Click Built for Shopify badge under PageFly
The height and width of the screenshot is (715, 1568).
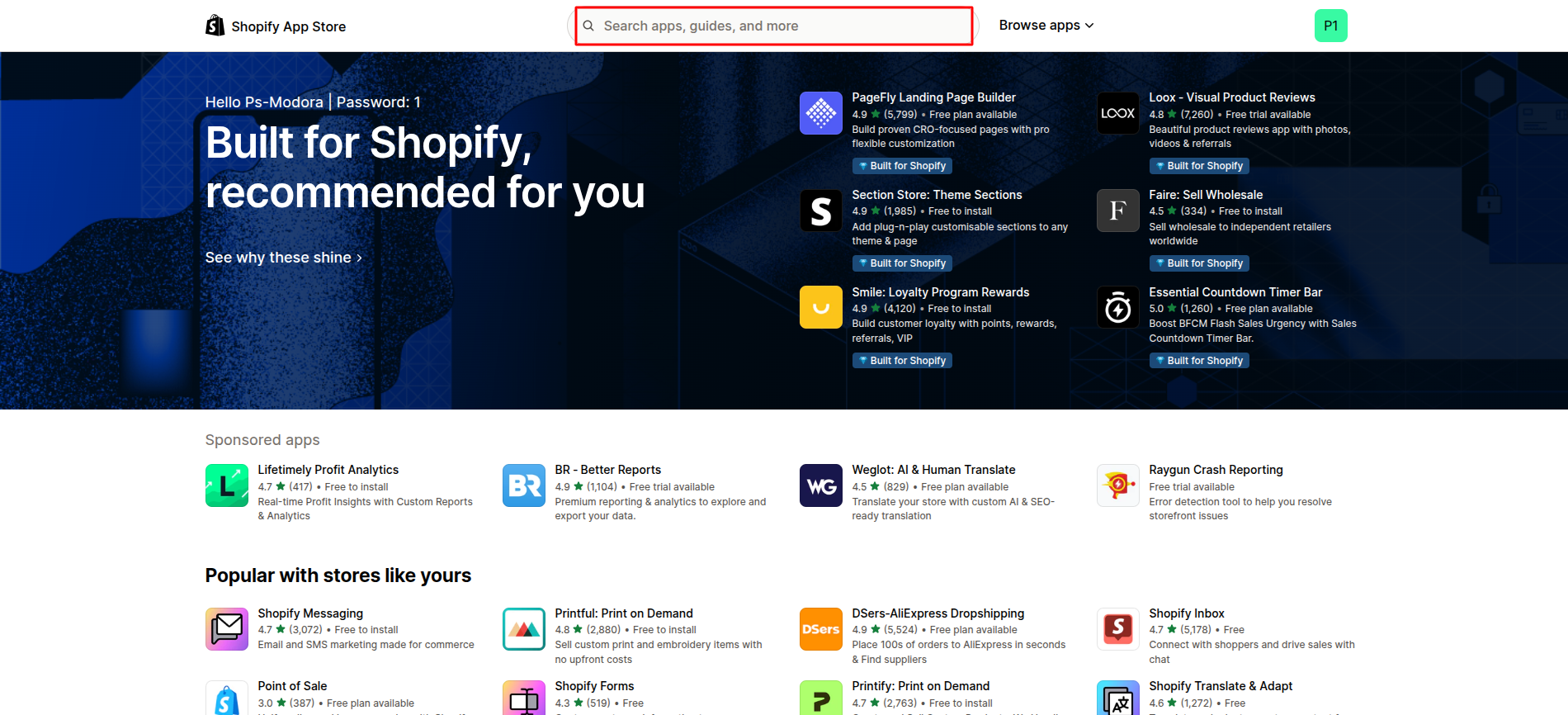coord(902,166)
